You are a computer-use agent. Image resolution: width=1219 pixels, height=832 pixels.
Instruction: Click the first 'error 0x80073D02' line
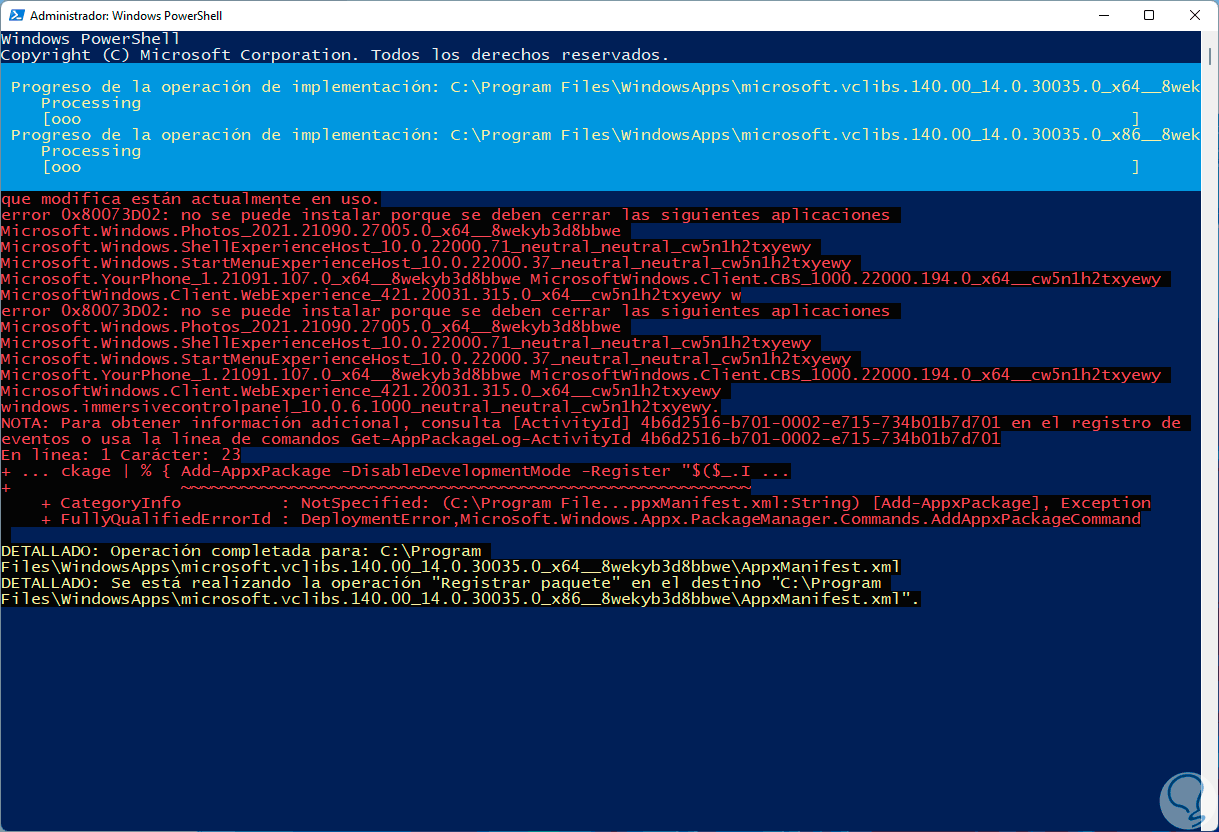coord(446,215)
